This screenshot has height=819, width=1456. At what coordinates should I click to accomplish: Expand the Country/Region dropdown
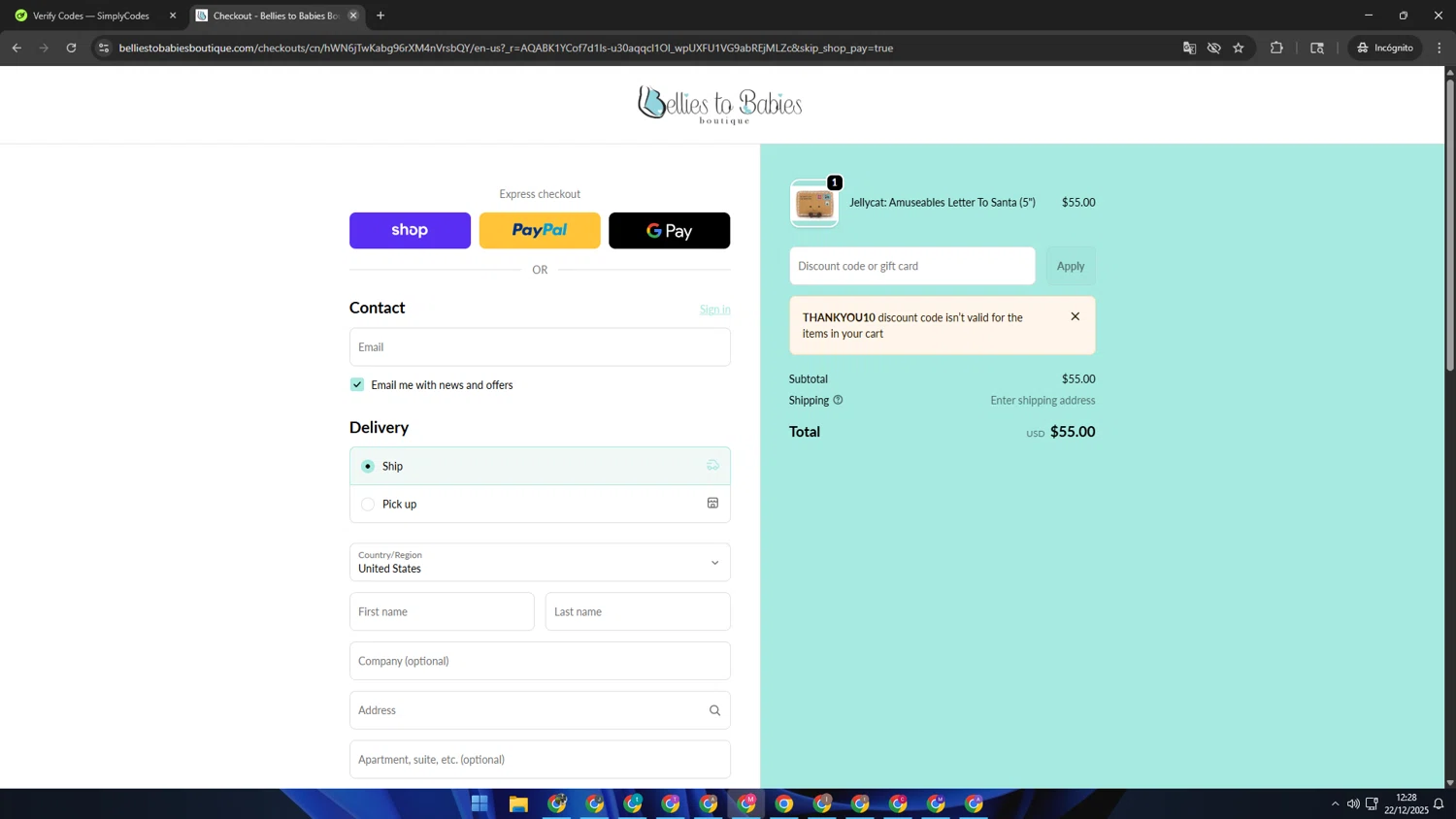pos(540,562)
